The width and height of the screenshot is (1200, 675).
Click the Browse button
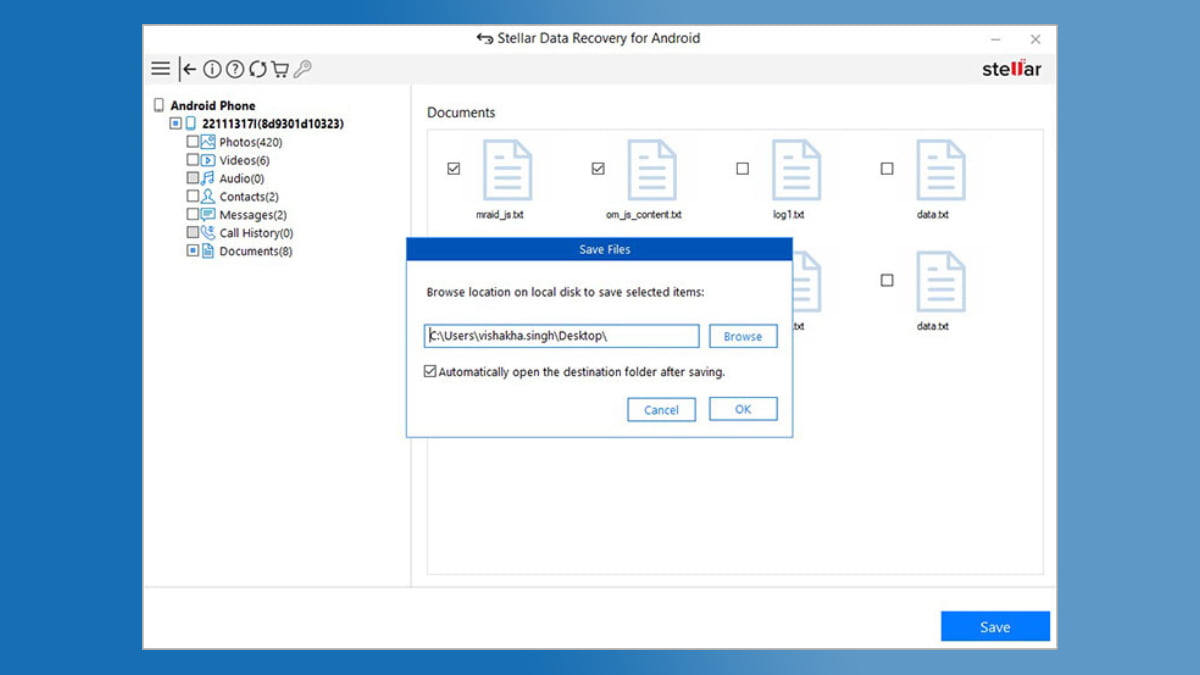742,336
